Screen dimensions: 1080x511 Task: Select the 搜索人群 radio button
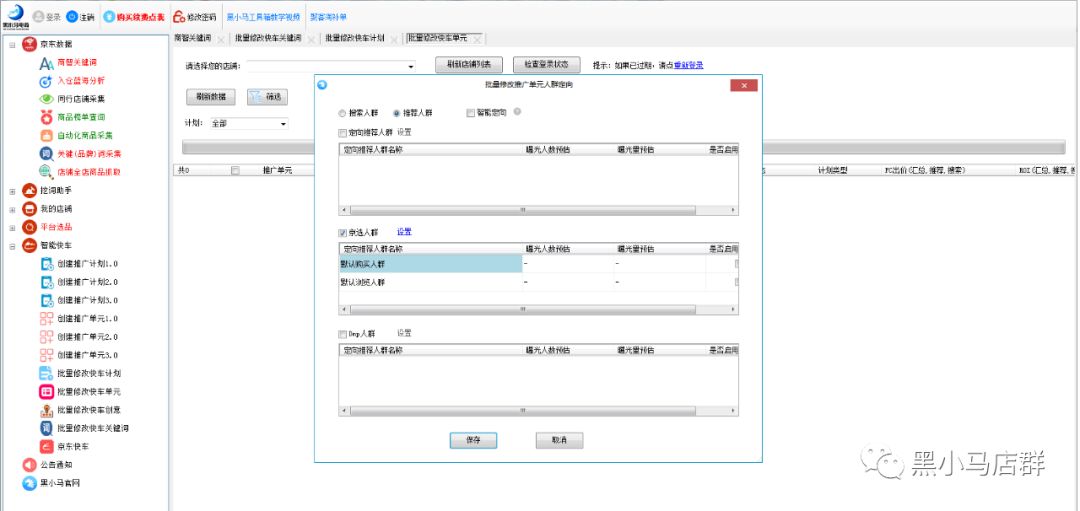point(342,113)
